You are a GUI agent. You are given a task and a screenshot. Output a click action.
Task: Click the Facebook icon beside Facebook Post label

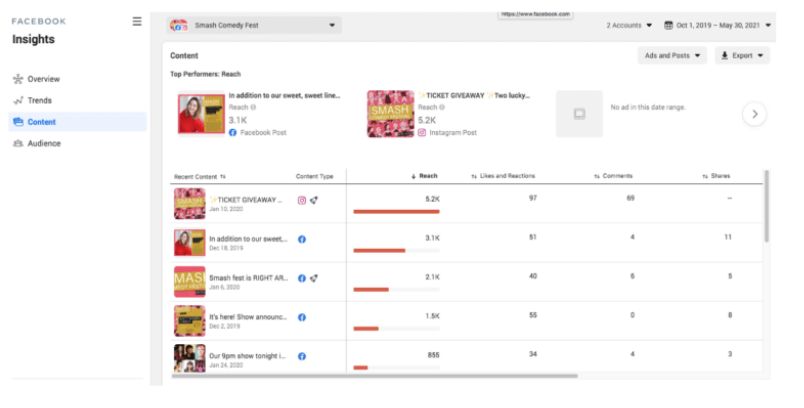[233, 132]
